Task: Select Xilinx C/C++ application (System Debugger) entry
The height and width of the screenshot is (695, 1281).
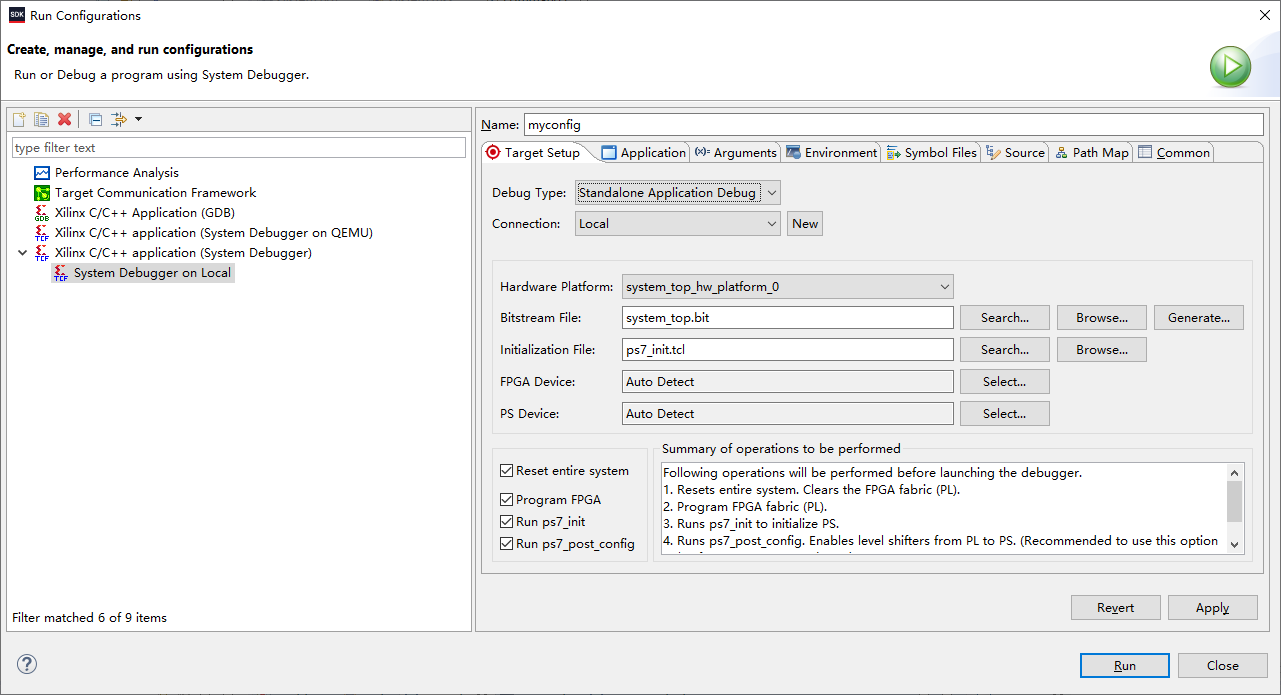Action: (x=183, y=253)
